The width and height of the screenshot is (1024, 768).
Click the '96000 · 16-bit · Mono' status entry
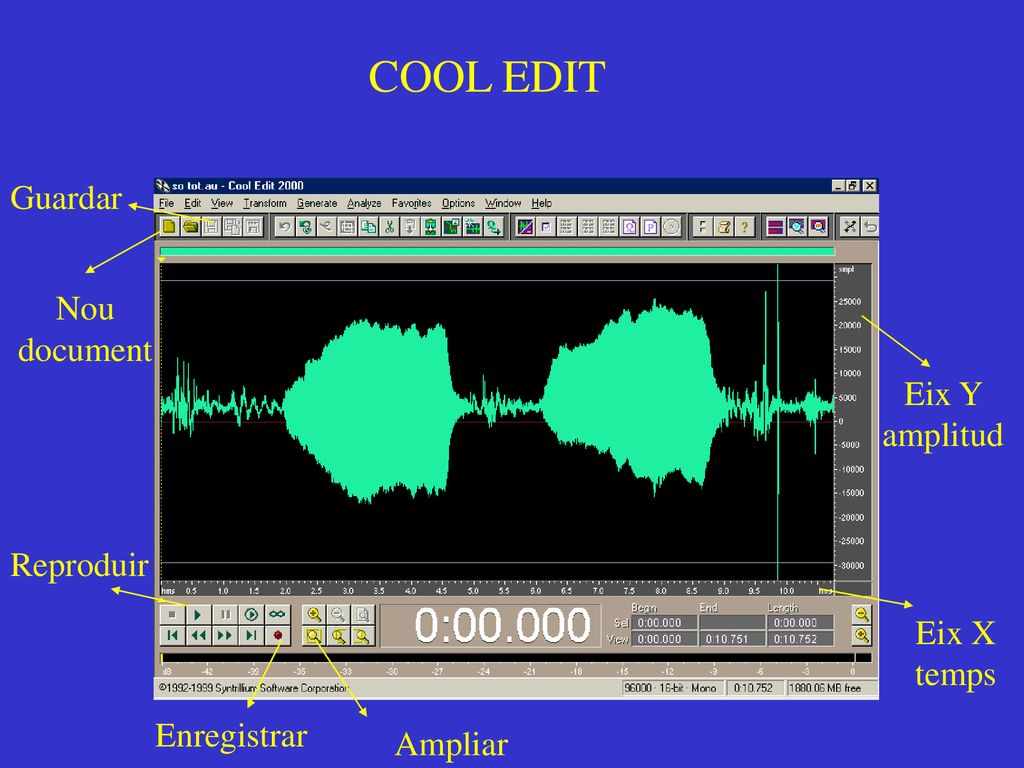pos(671,688)
